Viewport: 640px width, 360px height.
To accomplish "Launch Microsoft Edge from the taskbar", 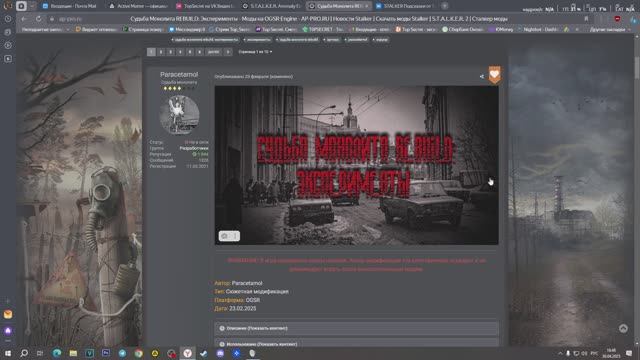I will [57, 353].
